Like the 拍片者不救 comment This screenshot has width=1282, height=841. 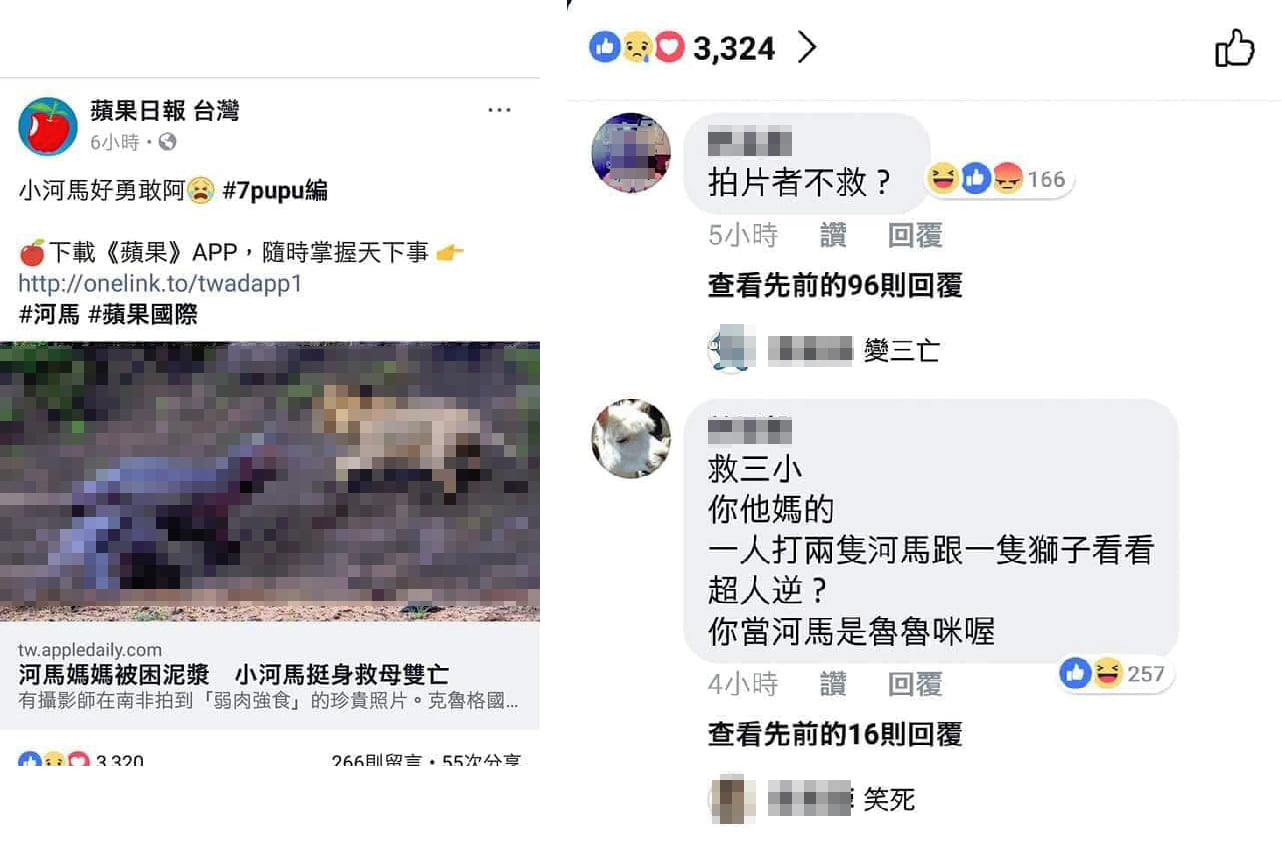click(833, 235)
